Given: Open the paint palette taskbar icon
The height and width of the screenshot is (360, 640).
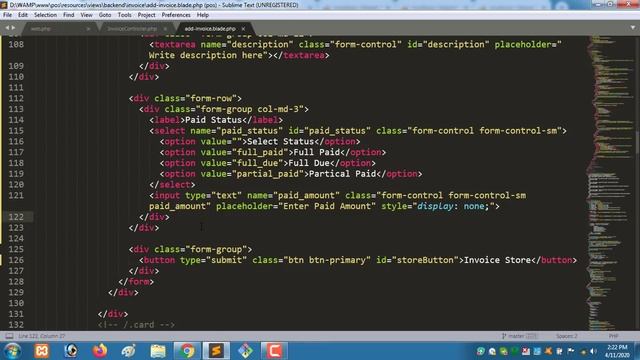Looking at the screenshot, I should pos(129,351).
